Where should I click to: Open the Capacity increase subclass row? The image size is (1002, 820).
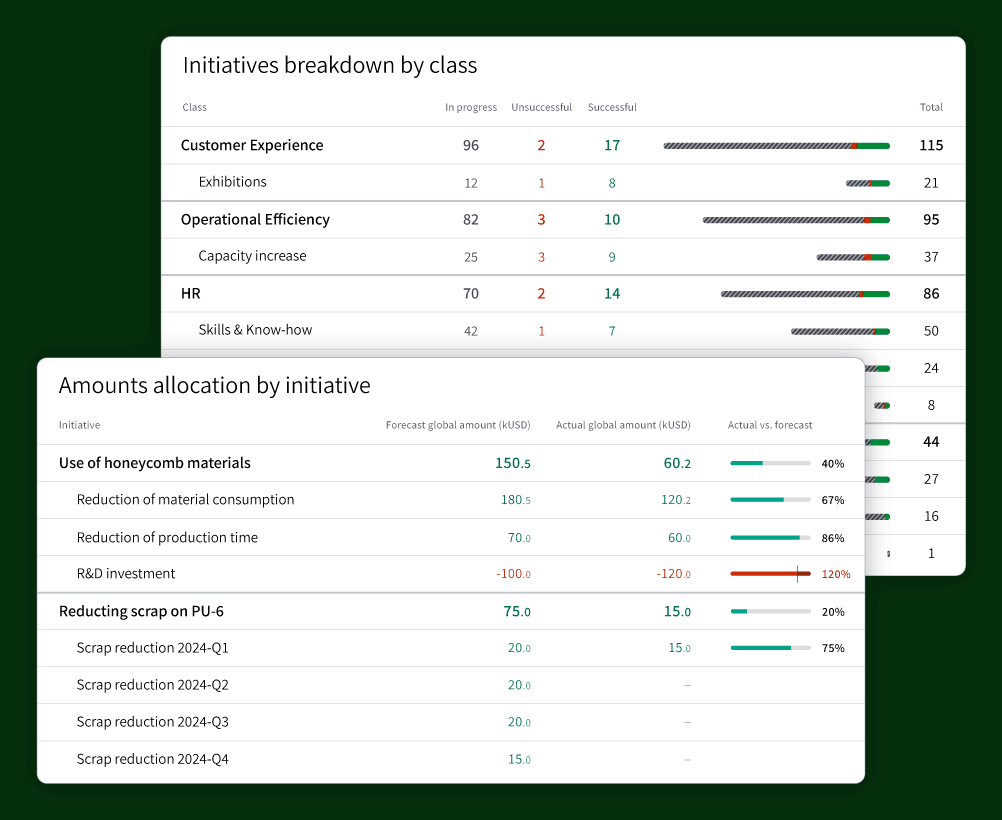pyautogui.click(x=563, y=257)
